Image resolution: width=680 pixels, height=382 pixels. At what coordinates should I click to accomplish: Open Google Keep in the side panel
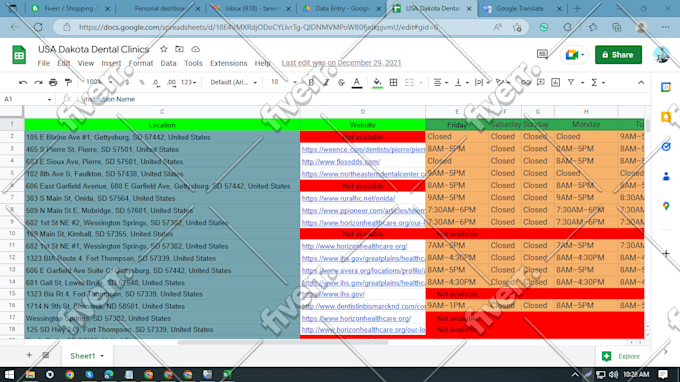(666, 117)
